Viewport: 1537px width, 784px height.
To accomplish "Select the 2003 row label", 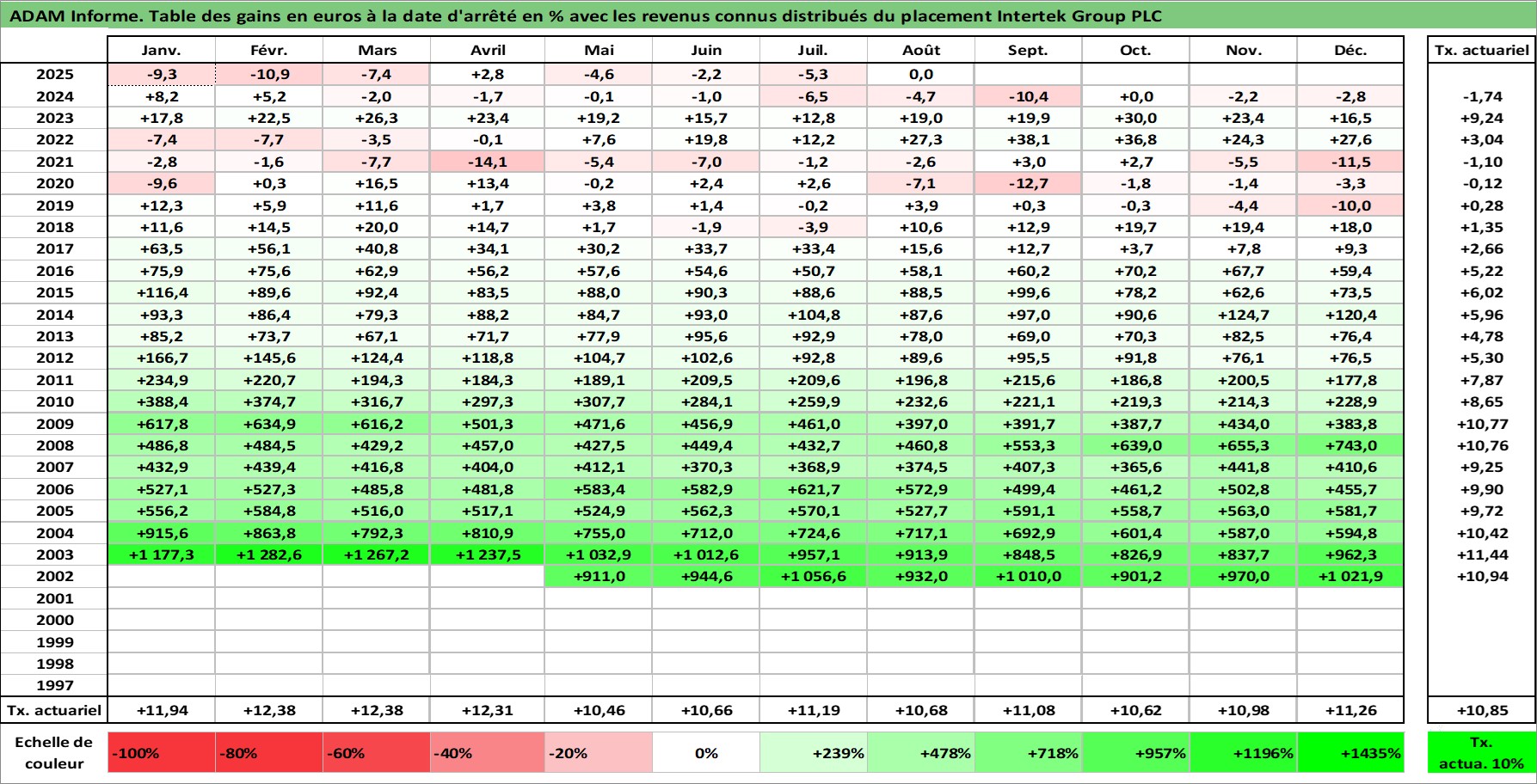I will click(54, 554).
